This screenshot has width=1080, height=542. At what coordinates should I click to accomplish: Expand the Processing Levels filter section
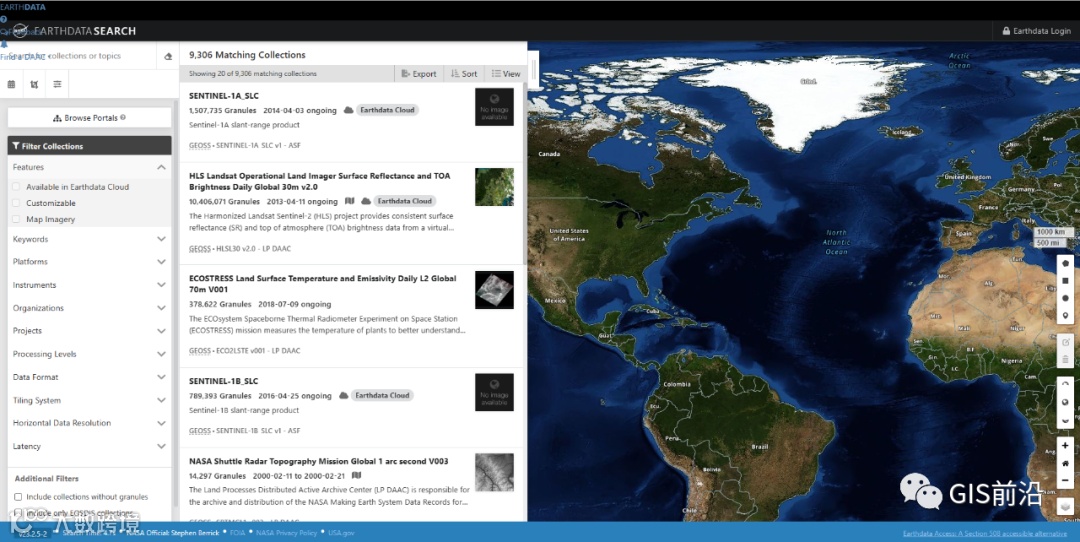(90, 354)
